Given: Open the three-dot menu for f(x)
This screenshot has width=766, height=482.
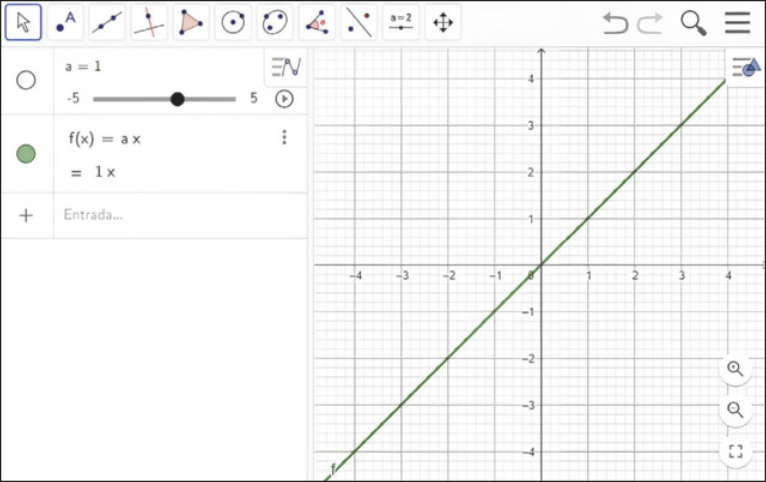Looking at the screenshot, I should click(284, 137).
